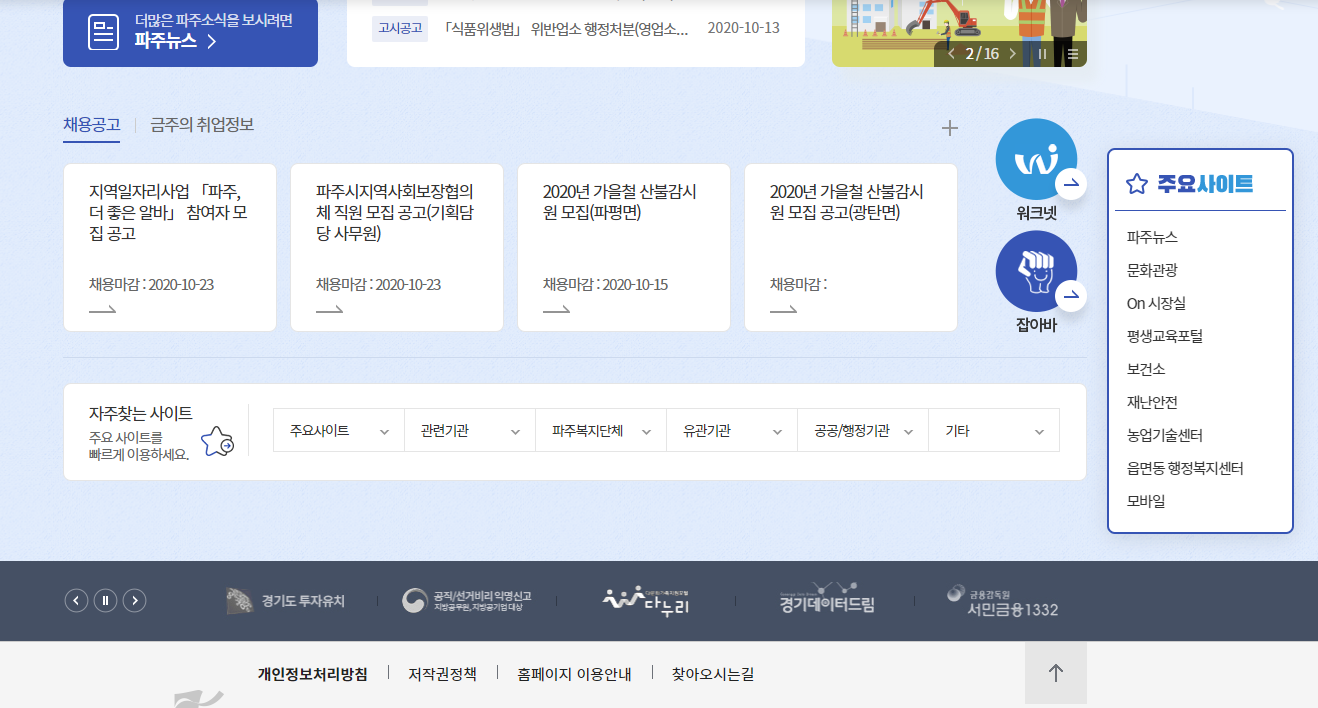Open 찾아오시는길 footer link
This screenshot has height=708, width=1318.
coord(713,674)
